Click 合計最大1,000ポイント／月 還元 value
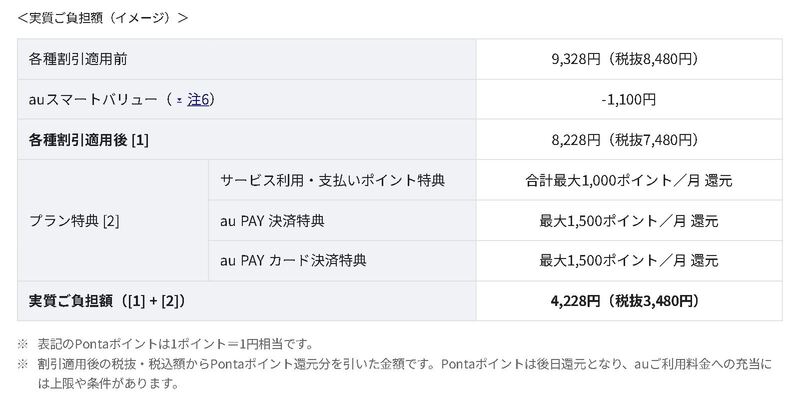 click(629, 180)
